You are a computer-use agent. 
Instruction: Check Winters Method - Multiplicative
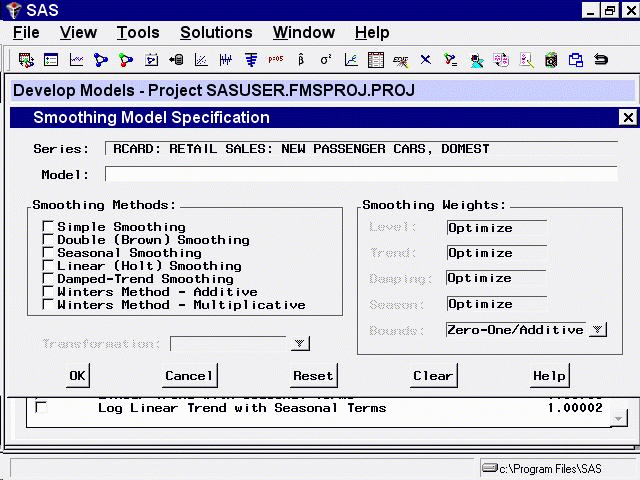(x=48, y=304)
